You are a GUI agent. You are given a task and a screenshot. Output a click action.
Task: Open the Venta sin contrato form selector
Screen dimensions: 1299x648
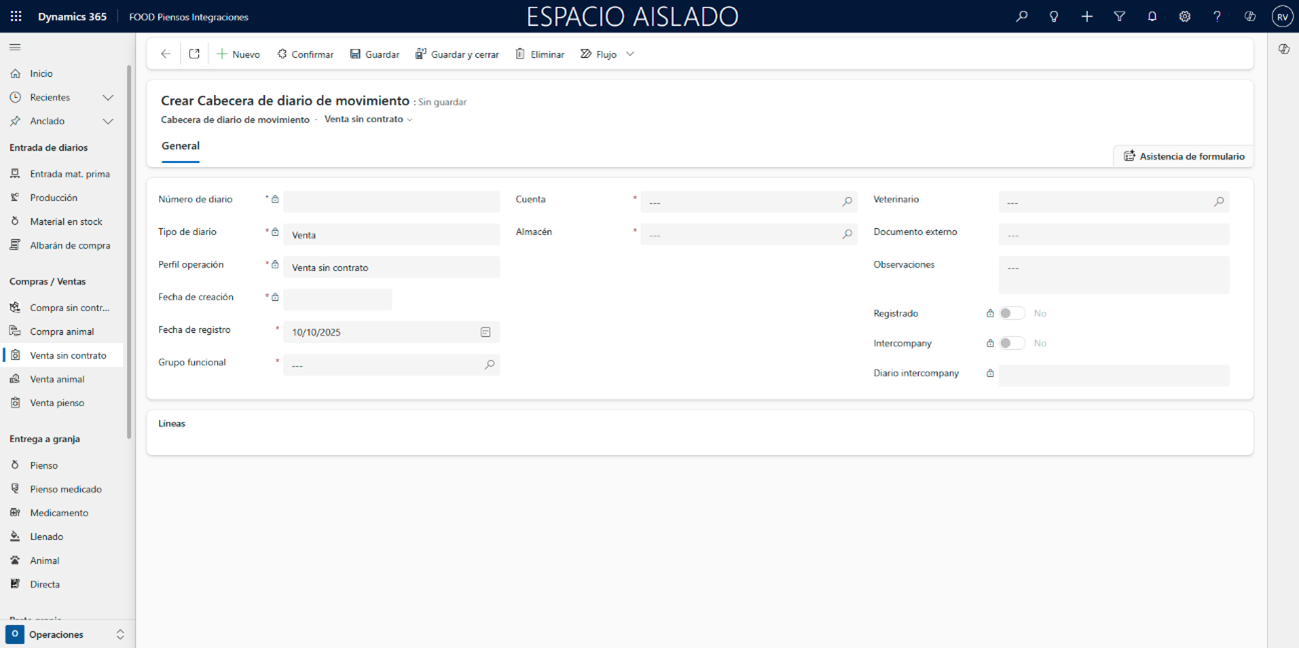(368, 119)
